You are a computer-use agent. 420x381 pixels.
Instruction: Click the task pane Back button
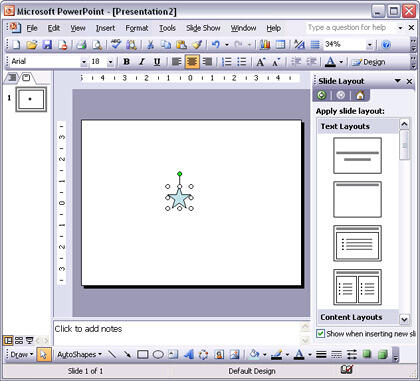point(322,96)
